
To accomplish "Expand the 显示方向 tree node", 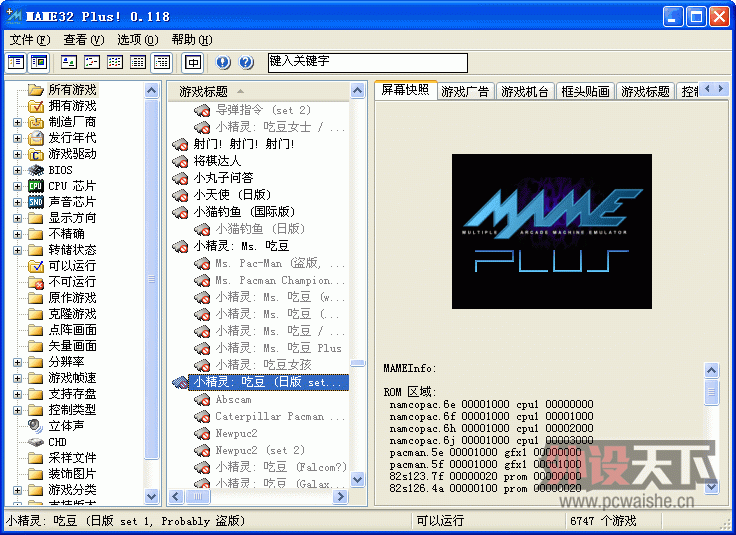I will (x=17, y=218).
